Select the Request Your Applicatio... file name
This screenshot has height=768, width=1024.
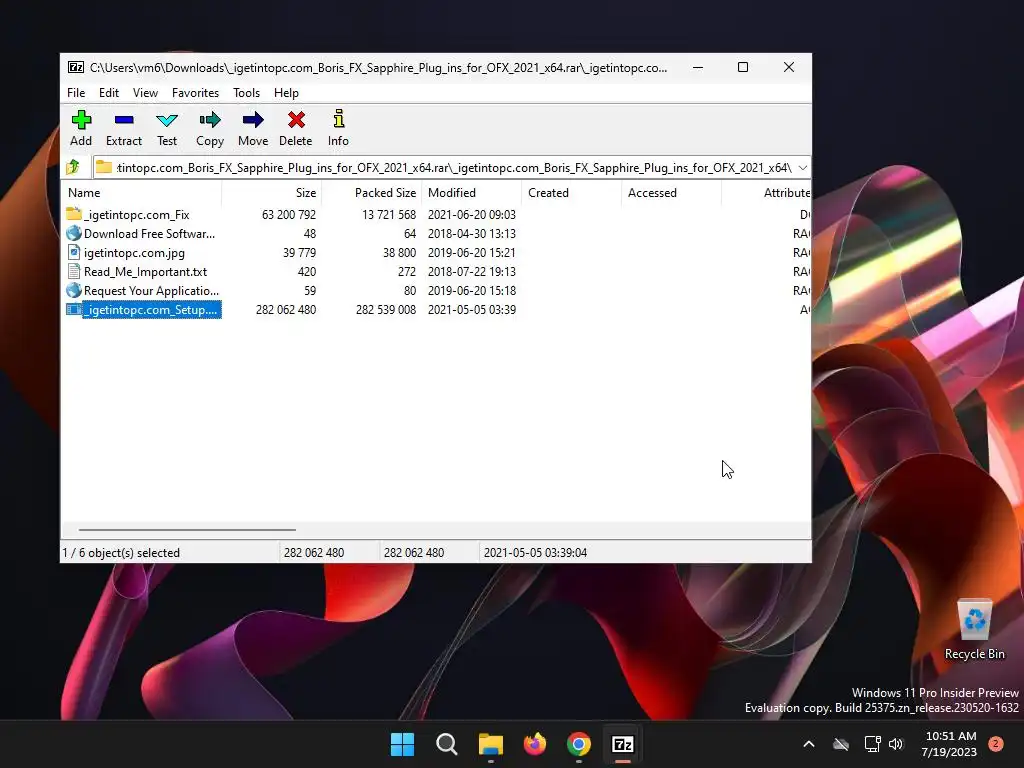click(x=152, y=290)
